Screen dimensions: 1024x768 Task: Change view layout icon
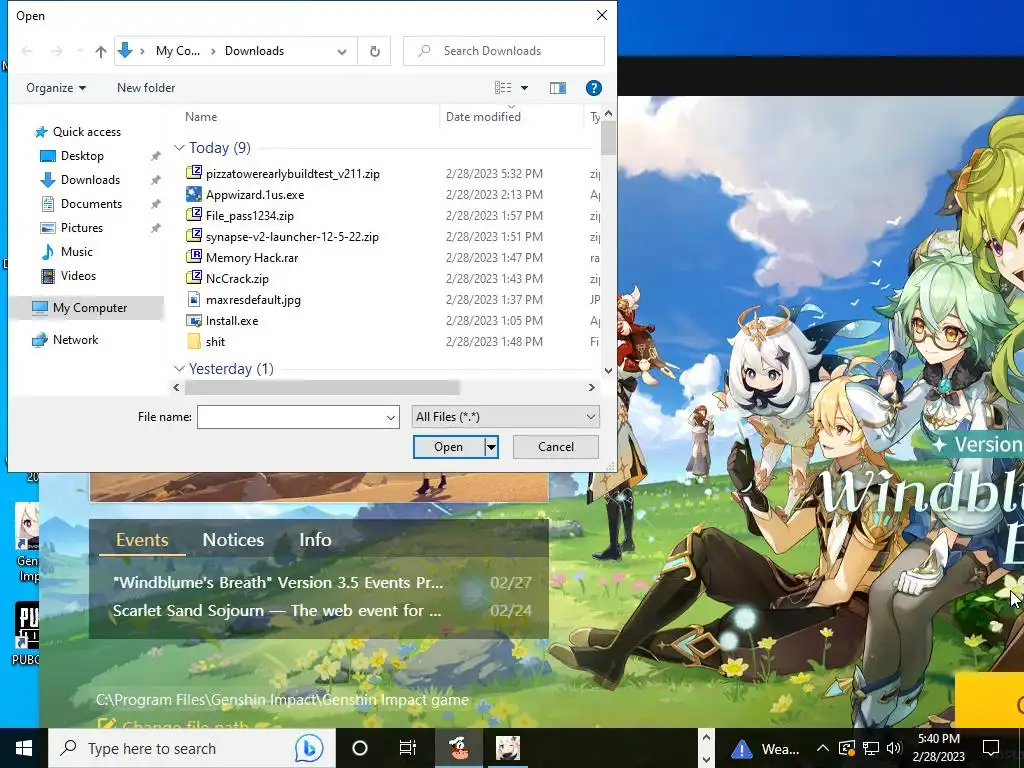click(503, 88)
